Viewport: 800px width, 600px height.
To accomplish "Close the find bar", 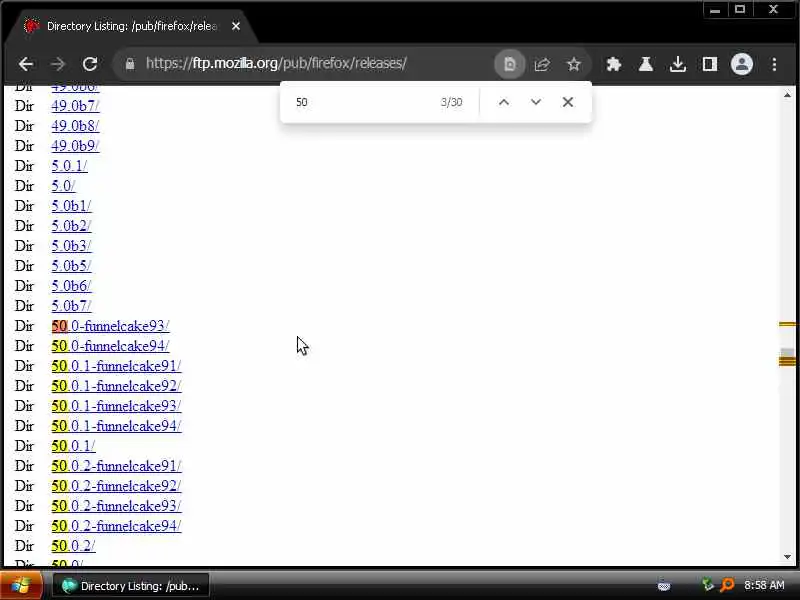I will click(568, 102).
